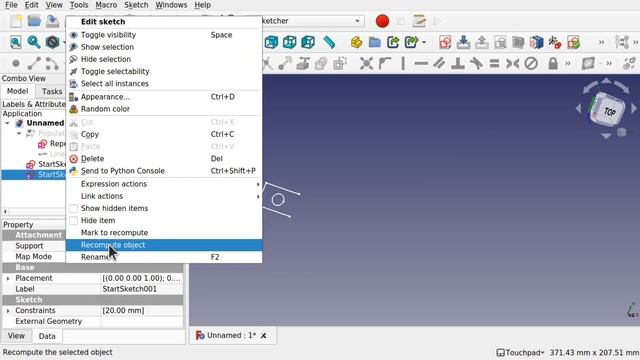The height and width of the screenshot is (360, 640).
Task: Select the Parallel constraint icon
Action: click(439, 64)
